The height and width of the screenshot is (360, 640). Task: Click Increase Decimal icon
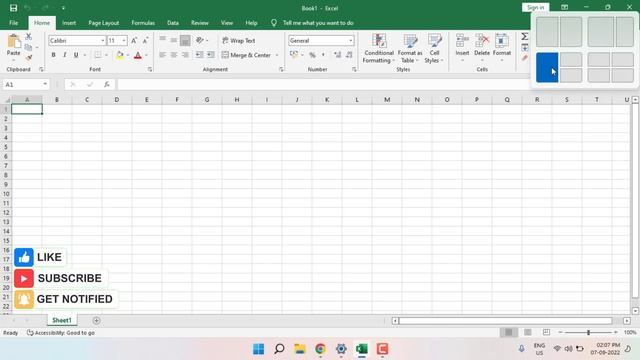(337, 55)
